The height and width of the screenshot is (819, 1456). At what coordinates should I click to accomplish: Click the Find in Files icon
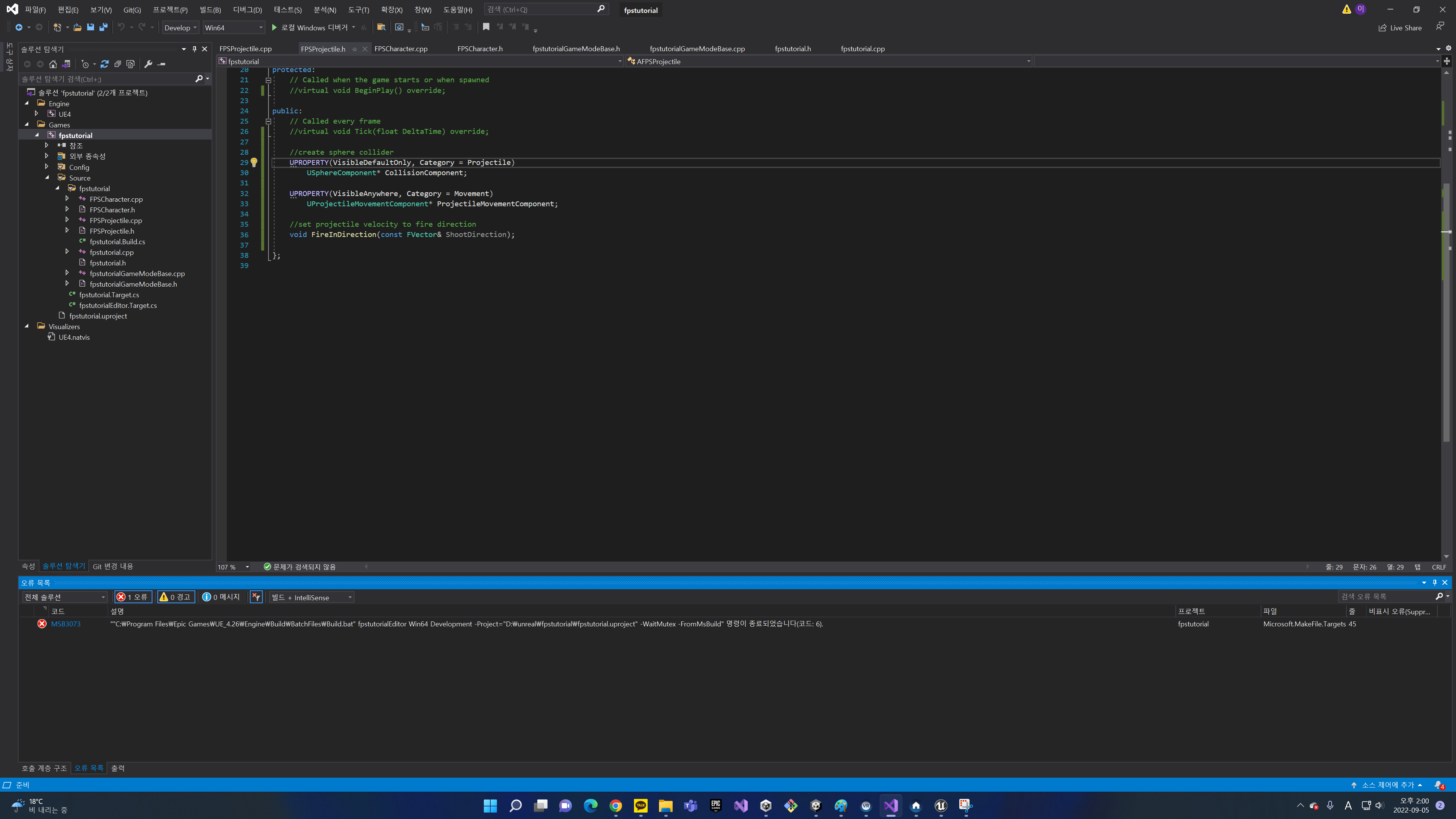(x=381, y=27)
